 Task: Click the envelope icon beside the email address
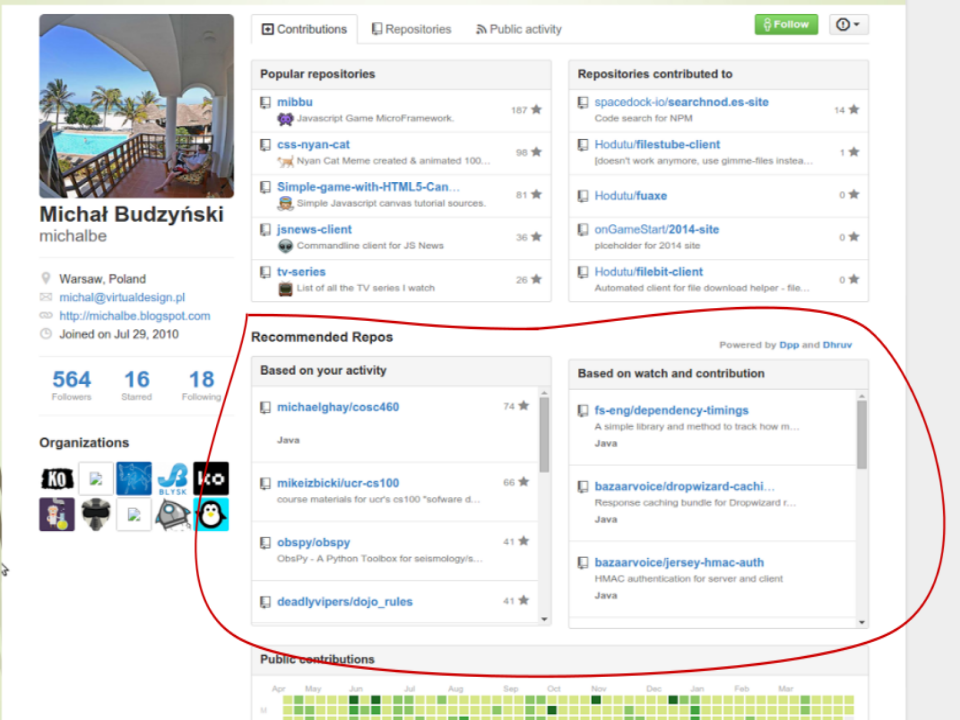(x=46, y=297)
